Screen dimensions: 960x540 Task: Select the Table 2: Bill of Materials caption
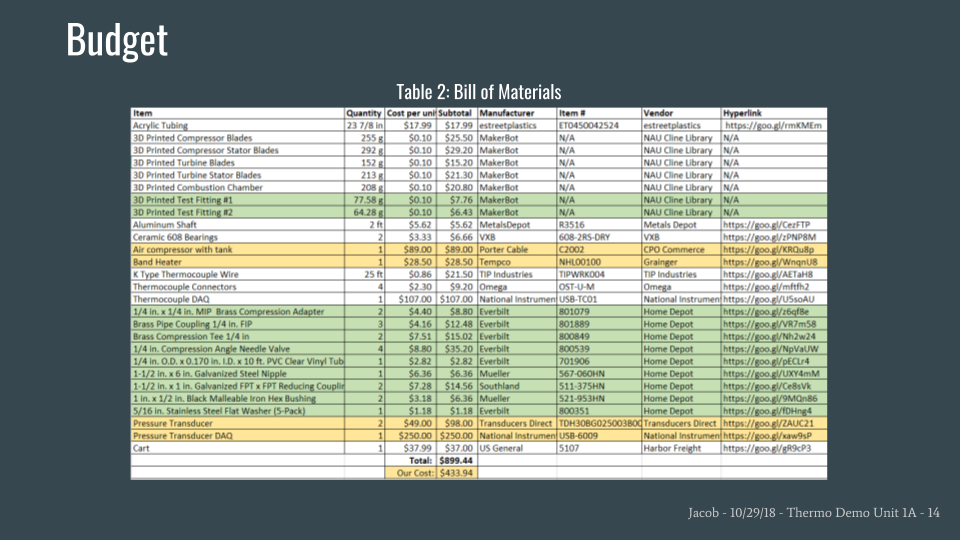pos(479,92)
